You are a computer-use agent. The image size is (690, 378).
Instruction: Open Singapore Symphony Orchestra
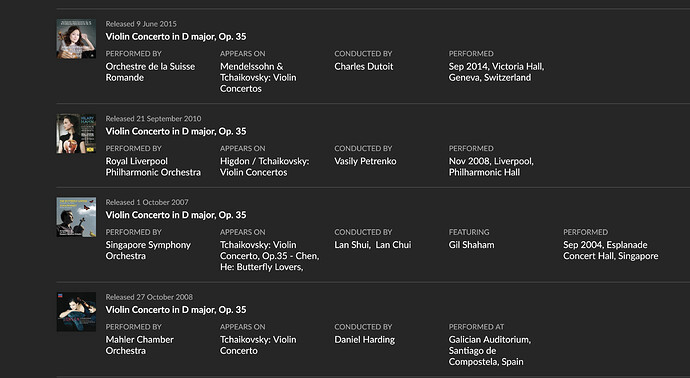point(148,250)
